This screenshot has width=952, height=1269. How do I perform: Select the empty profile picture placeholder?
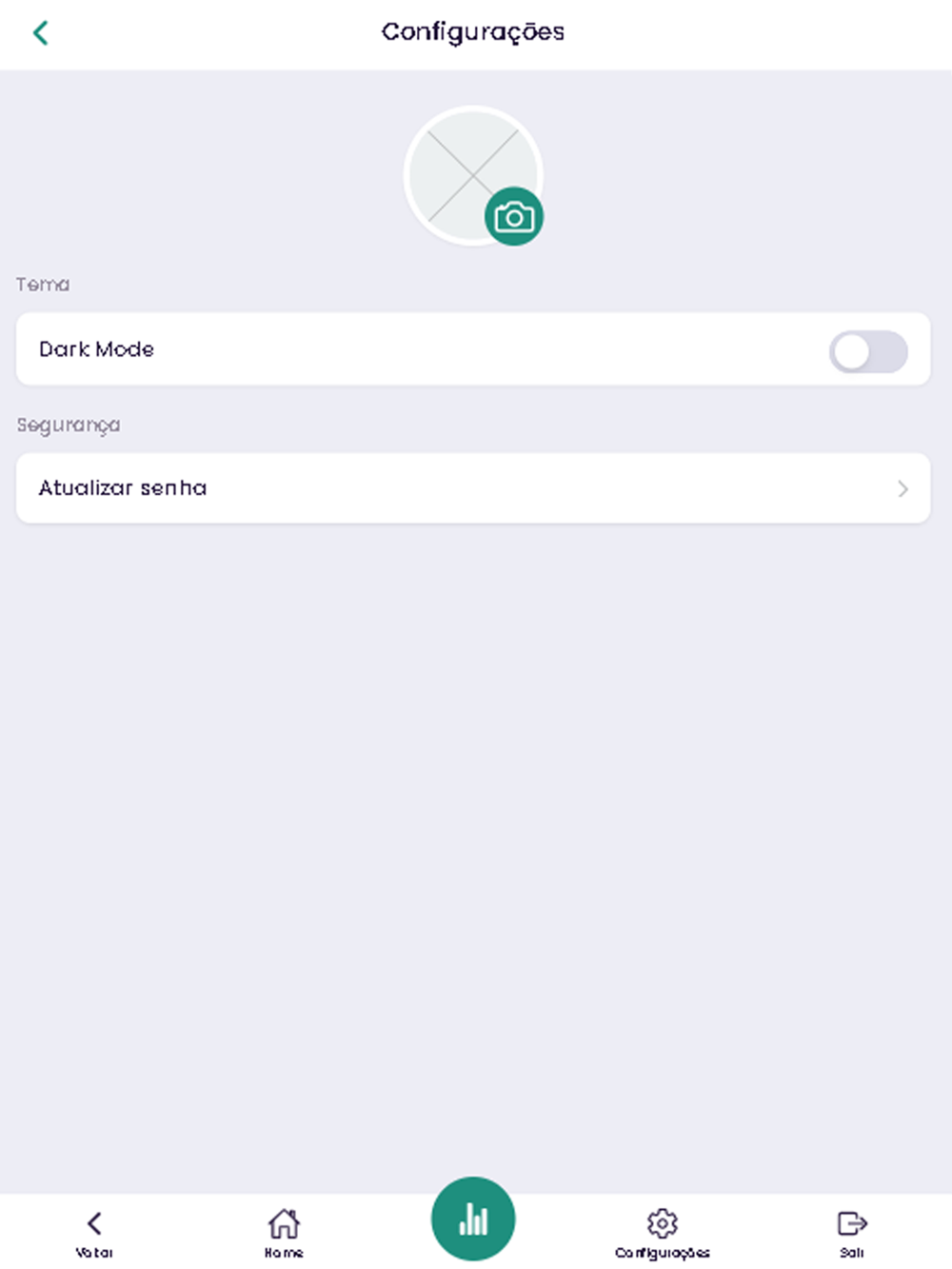tap(473, 175)
